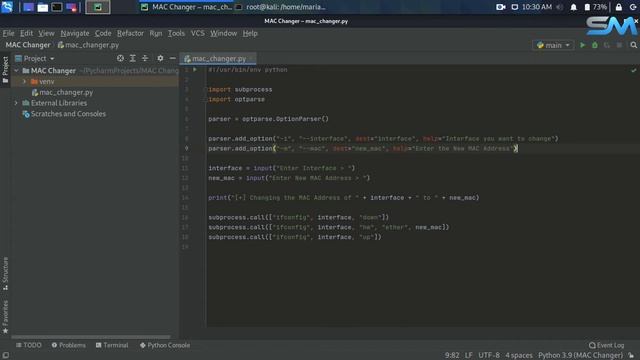Toggle the Structure tool window side tab
640x360 pixels.
tap(5, 273)
